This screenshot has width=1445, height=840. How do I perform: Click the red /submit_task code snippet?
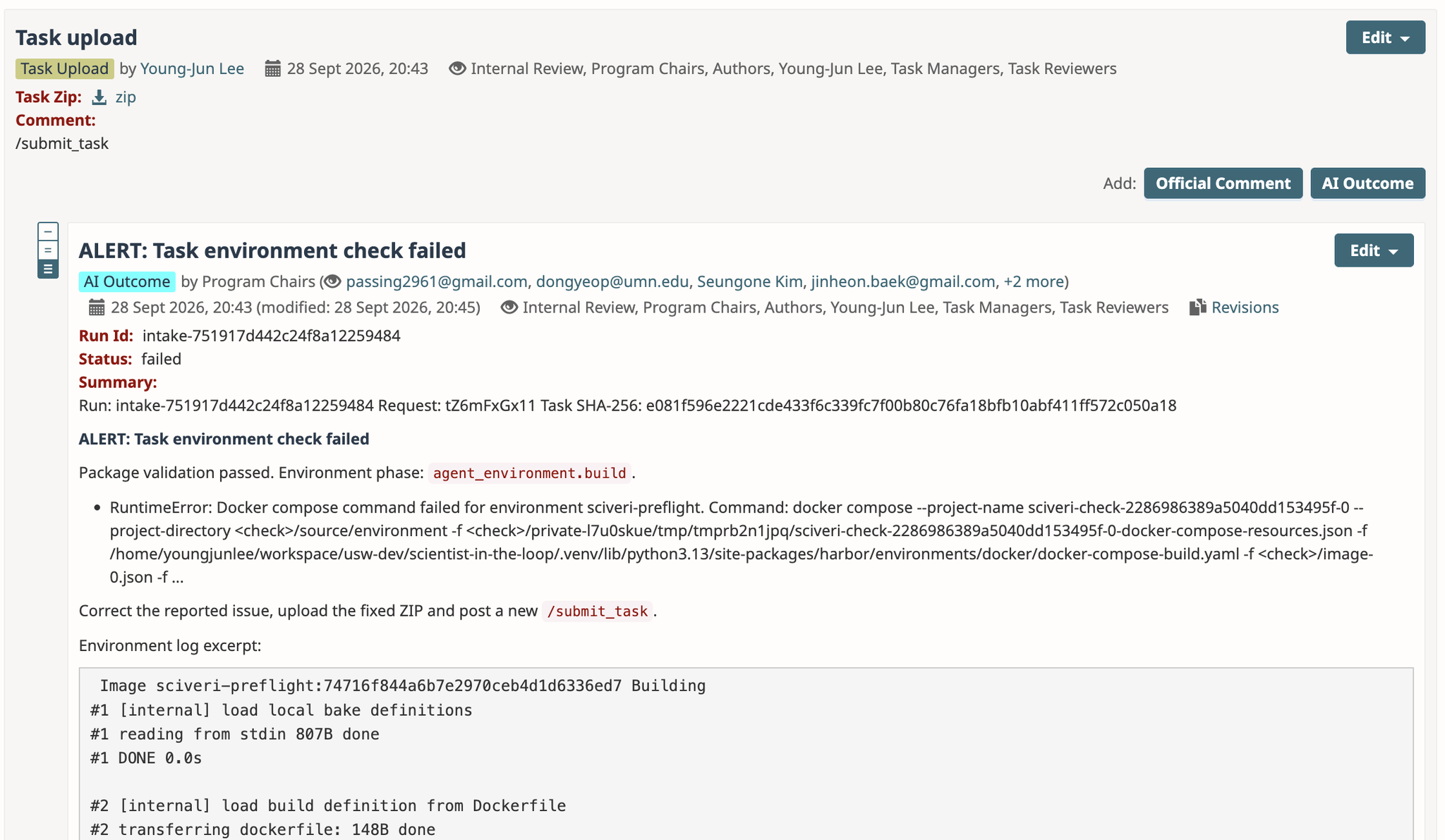point(598,611)
